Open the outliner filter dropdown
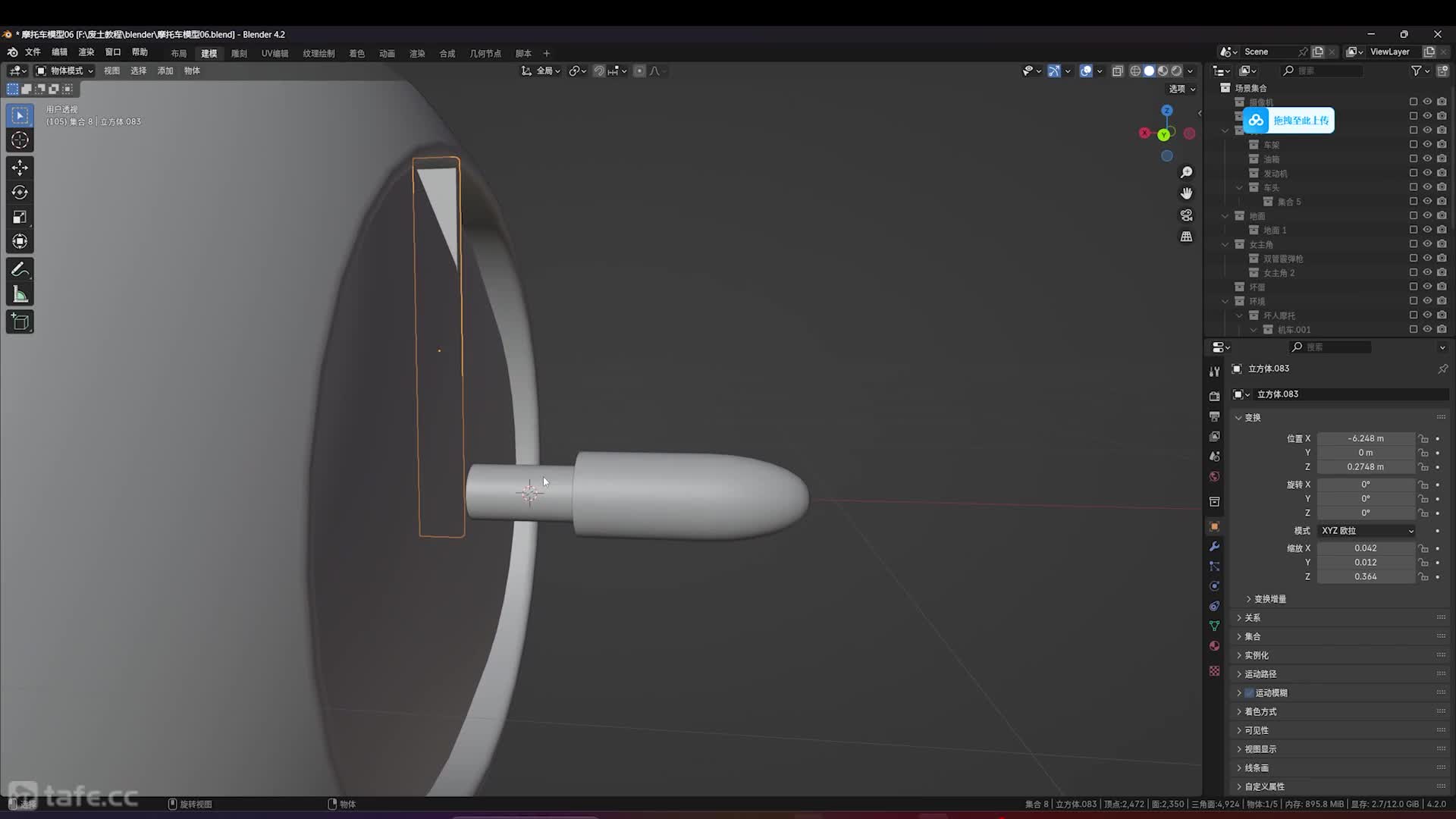The width and height of the screenshot is (1456, 819). 1420,71
